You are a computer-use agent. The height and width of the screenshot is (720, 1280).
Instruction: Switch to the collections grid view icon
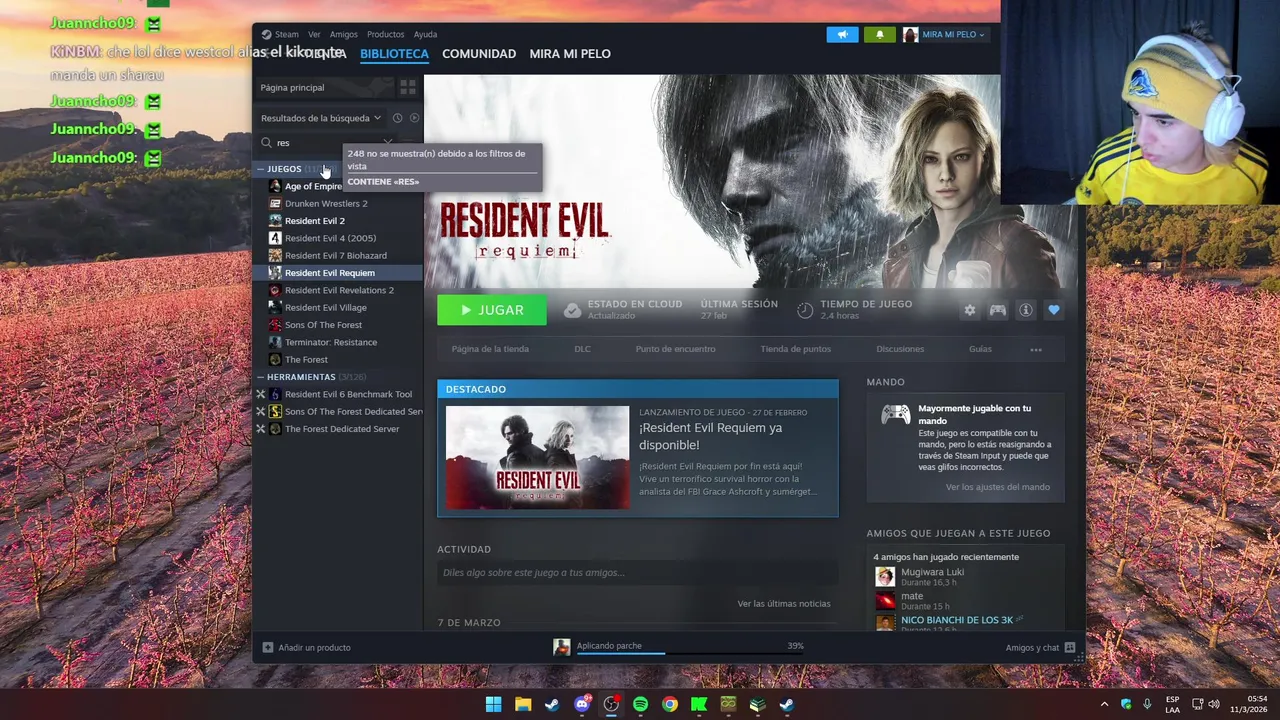[x=407, y=87]
